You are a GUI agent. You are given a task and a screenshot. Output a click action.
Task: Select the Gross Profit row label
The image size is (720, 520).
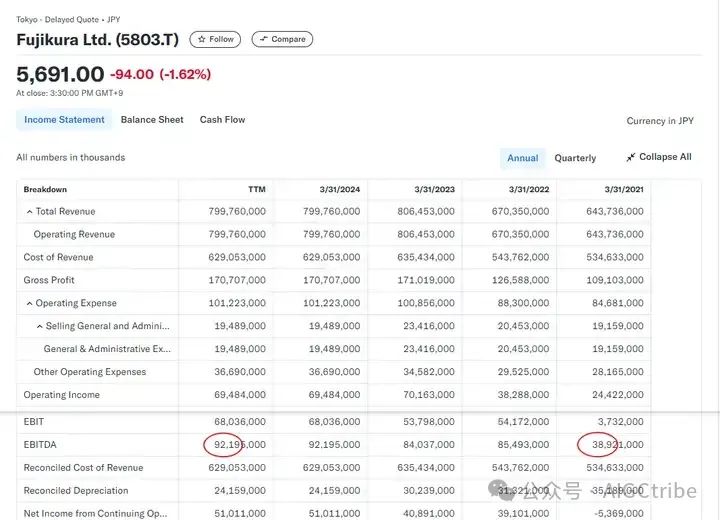point(49,280)
